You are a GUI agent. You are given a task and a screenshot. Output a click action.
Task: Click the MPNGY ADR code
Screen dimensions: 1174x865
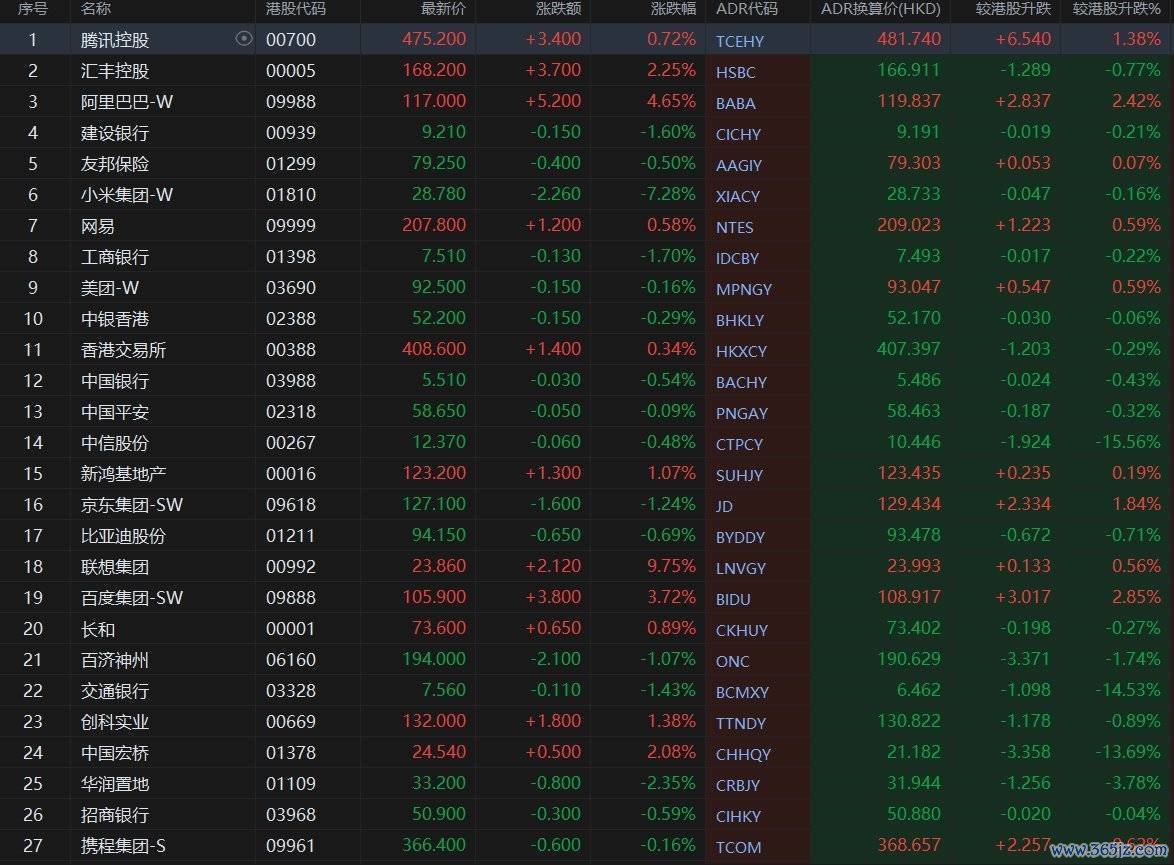pyautogui.click(x=743, y=289)
